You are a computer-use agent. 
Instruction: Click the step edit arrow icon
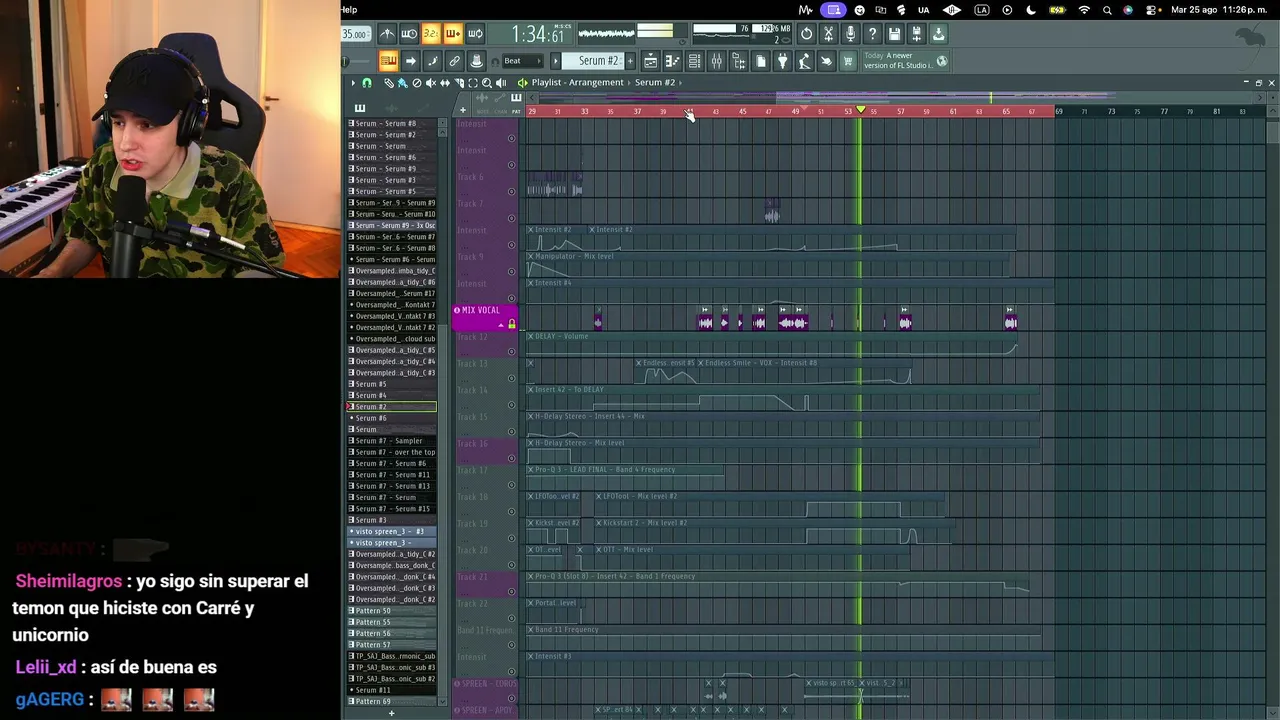(410, 61)
